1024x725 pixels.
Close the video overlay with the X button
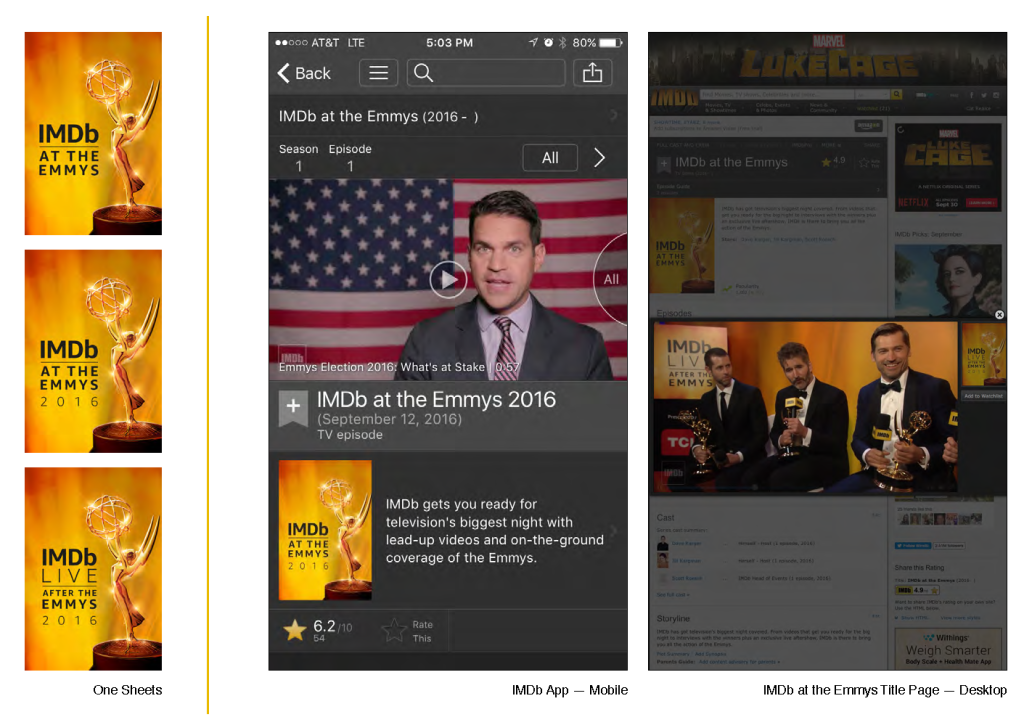click(x=999, y=315)
